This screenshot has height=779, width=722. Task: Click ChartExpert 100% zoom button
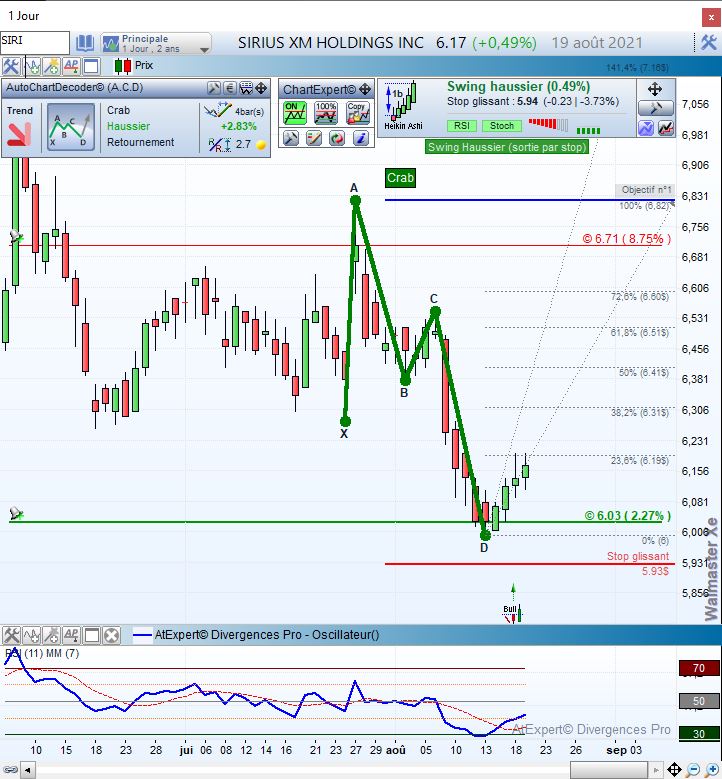(x=326, y=113)
